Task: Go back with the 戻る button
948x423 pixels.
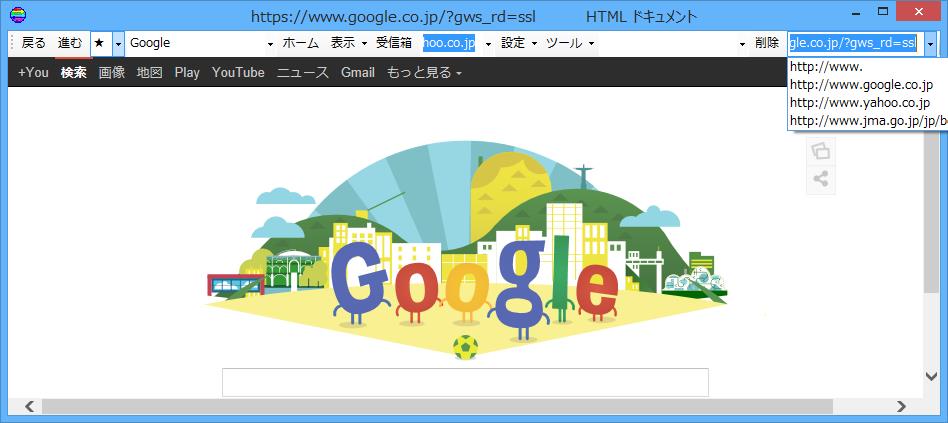Action: coord(33,44)
